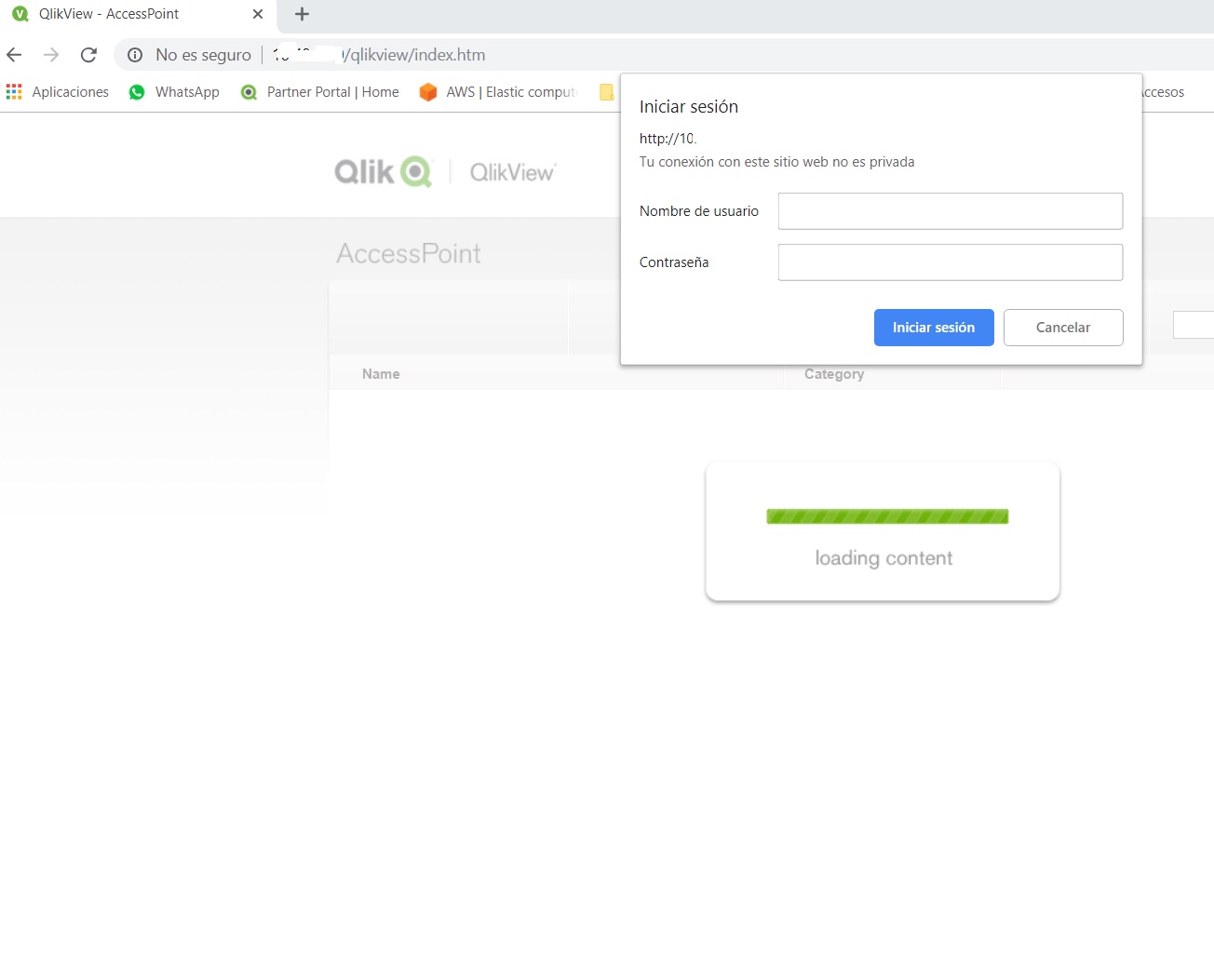Open AWS | Elastic compute bookmark

(x=498, y=91)
